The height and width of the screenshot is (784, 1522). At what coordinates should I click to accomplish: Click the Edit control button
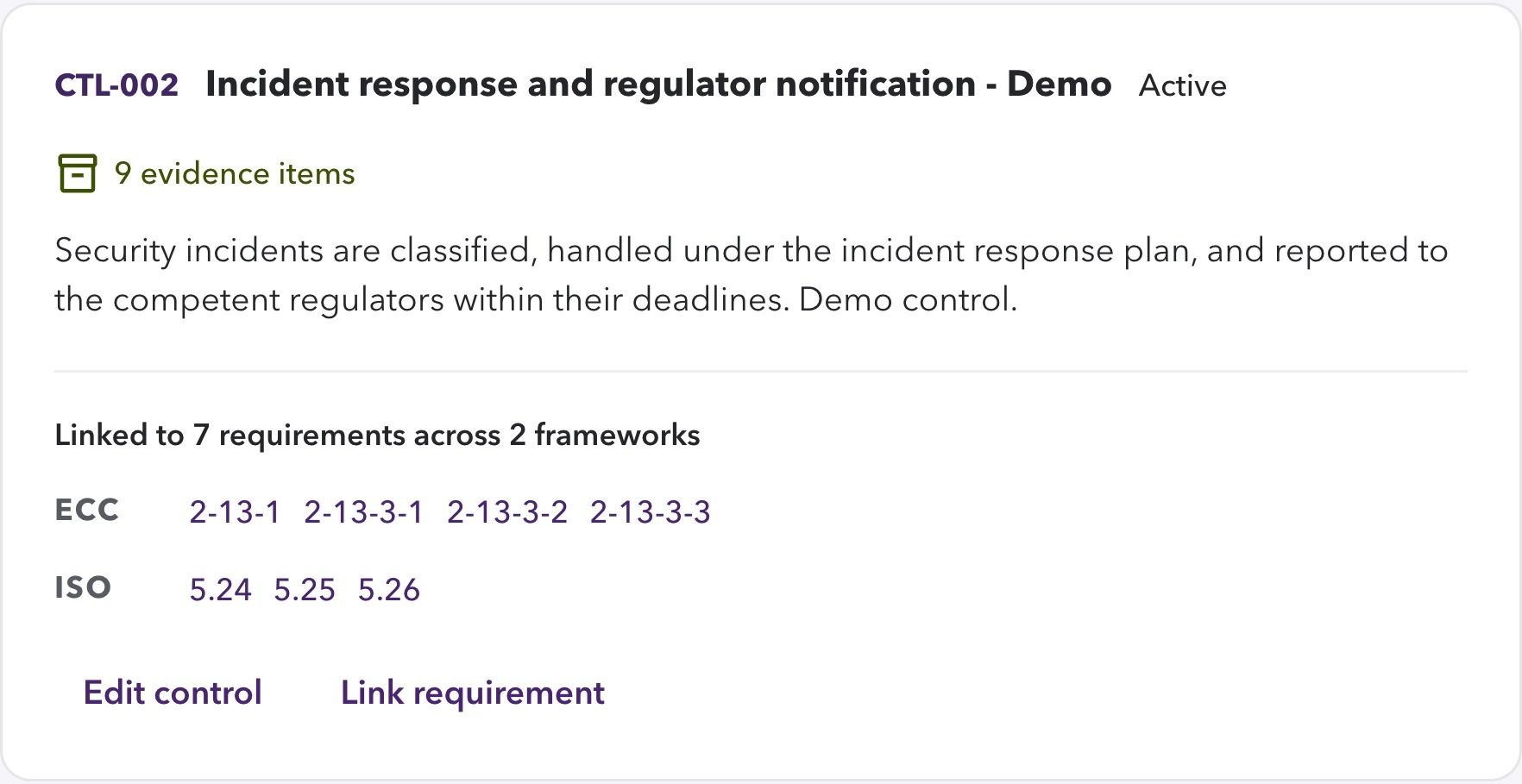[x=173, y=693]
